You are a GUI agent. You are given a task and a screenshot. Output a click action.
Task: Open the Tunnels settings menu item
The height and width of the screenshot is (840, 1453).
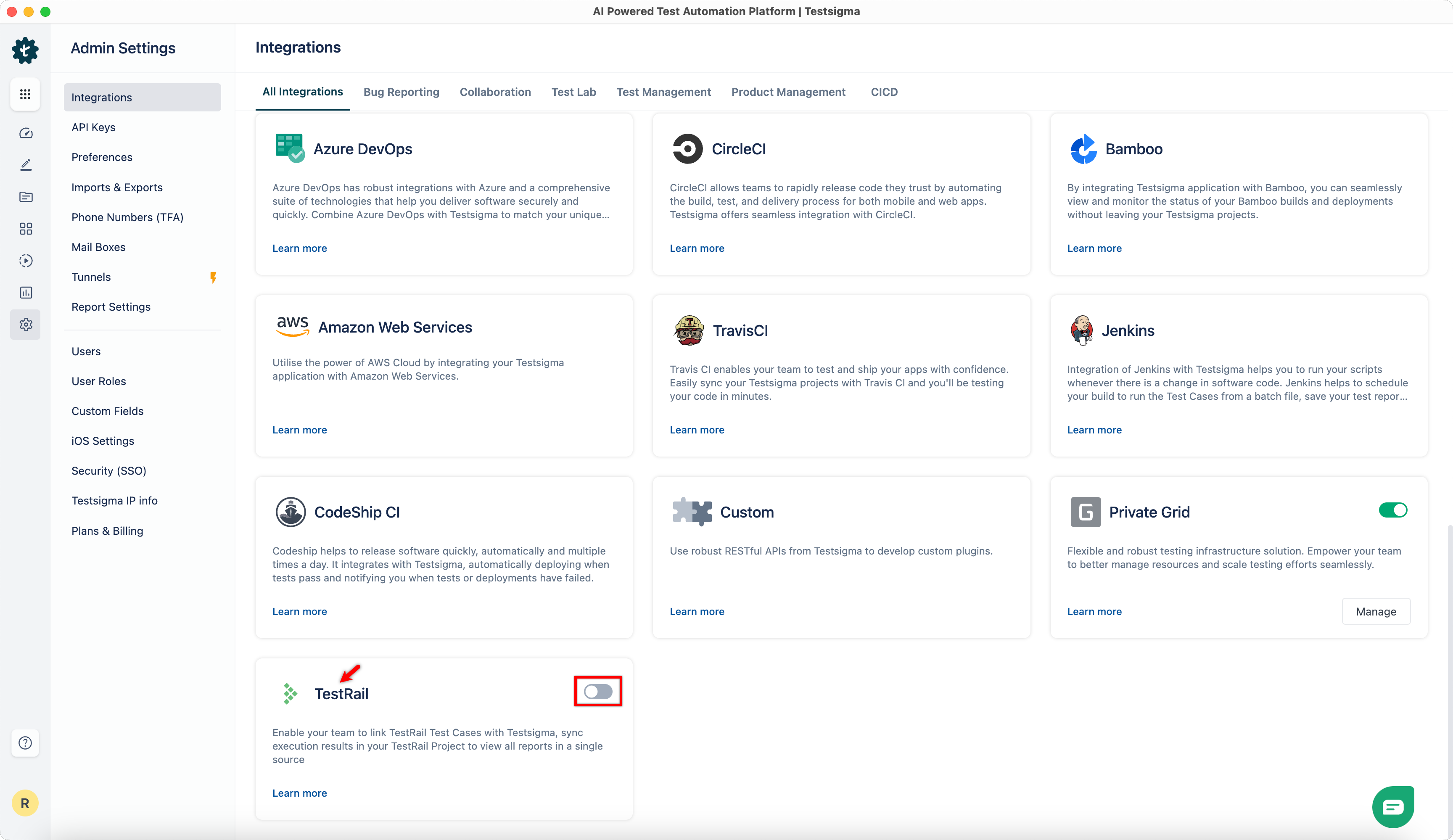tap(91, 277)
